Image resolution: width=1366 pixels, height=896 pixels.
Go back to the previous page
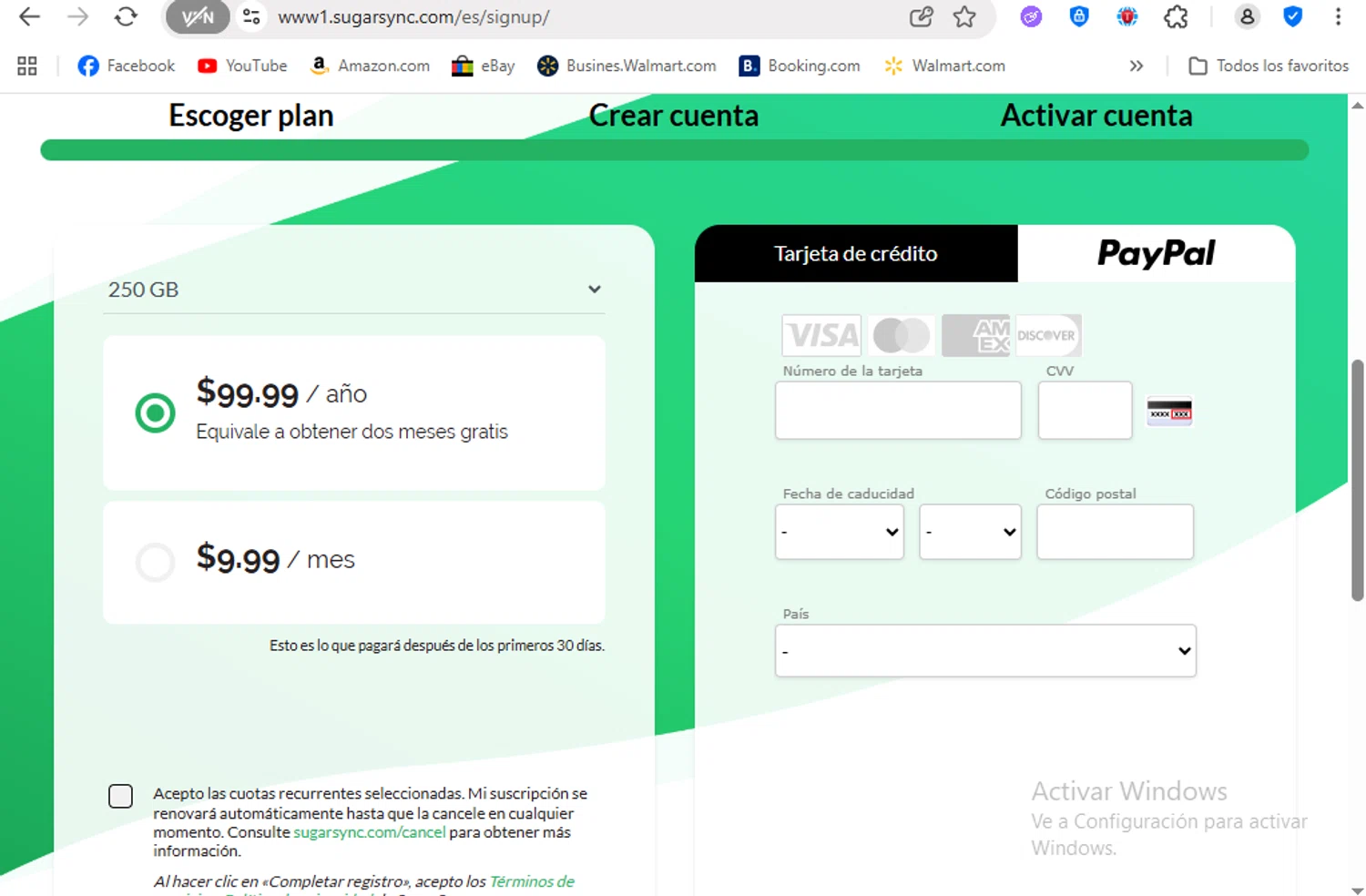pyautogui.click(x=29, y=16)
